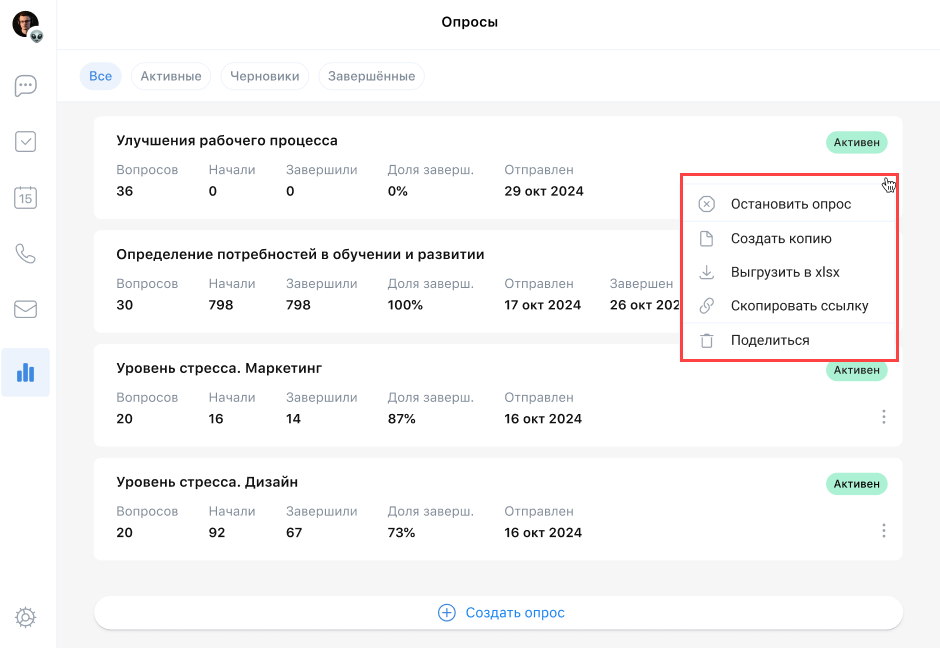Open settings gear in sidebar

[26, 618]
